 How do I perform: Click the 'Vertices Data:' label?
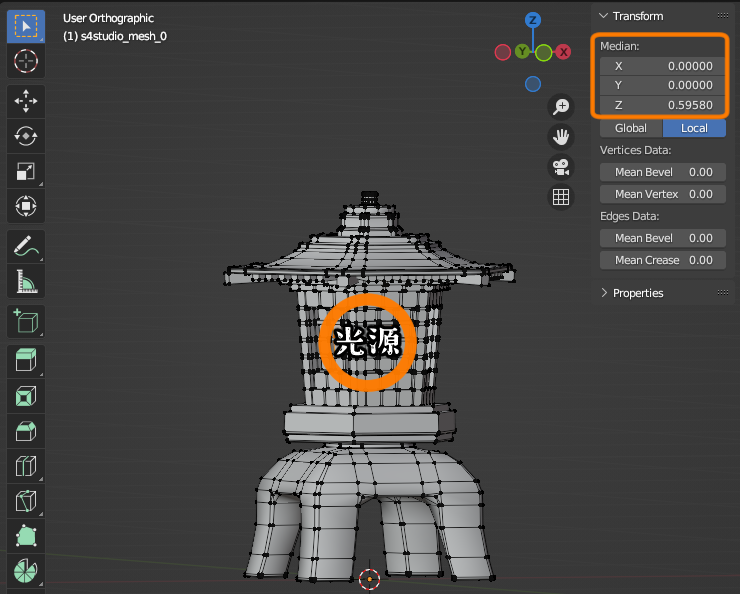coord(635,151)
